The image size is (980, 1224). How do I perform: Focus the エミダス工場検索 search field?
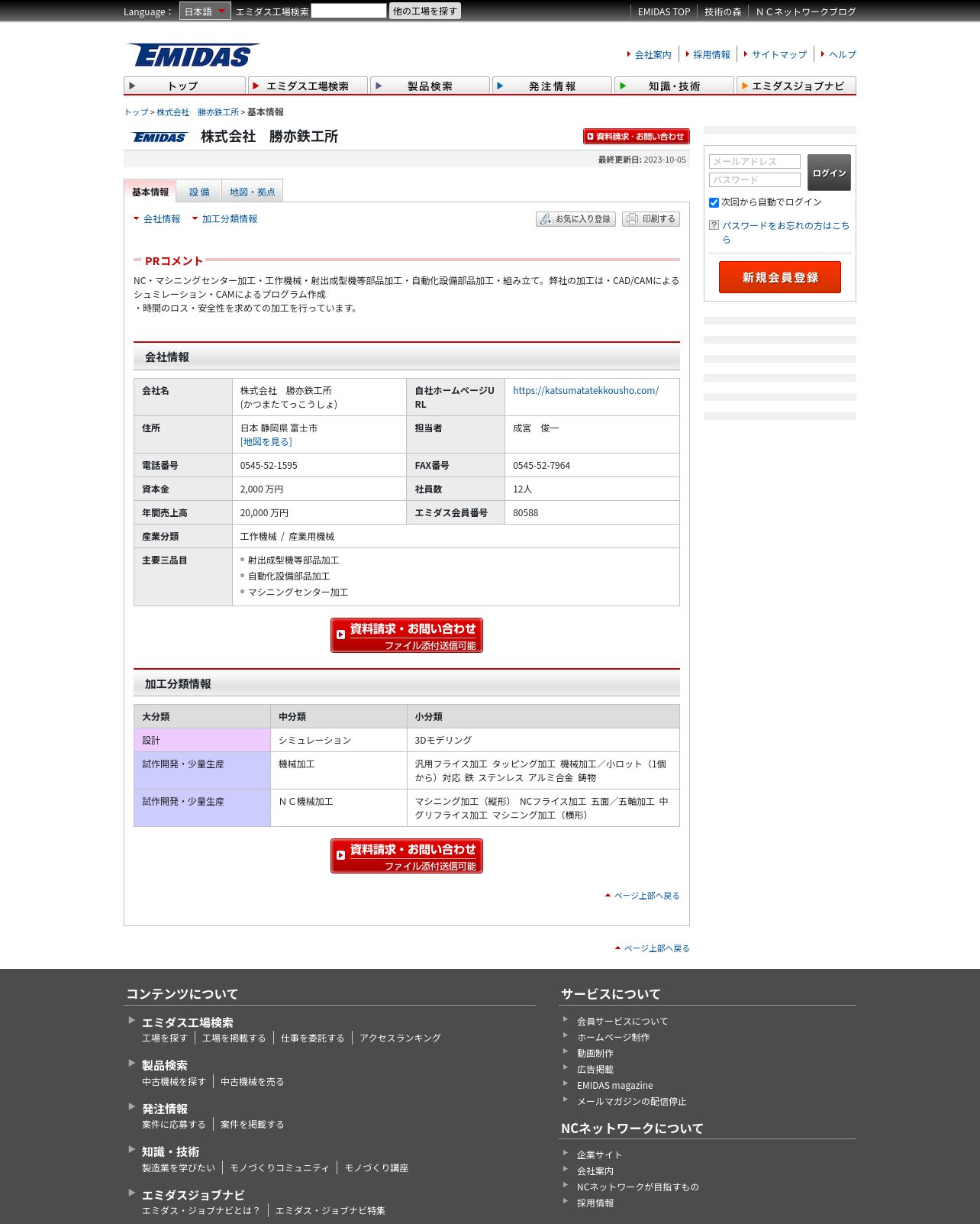(349, 11)
